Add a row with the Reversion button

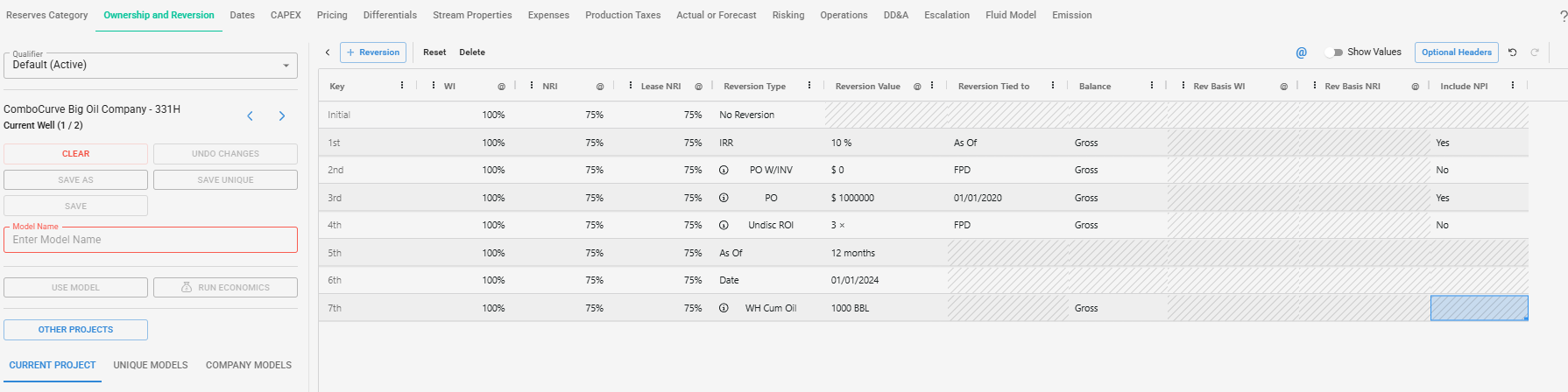373,52
